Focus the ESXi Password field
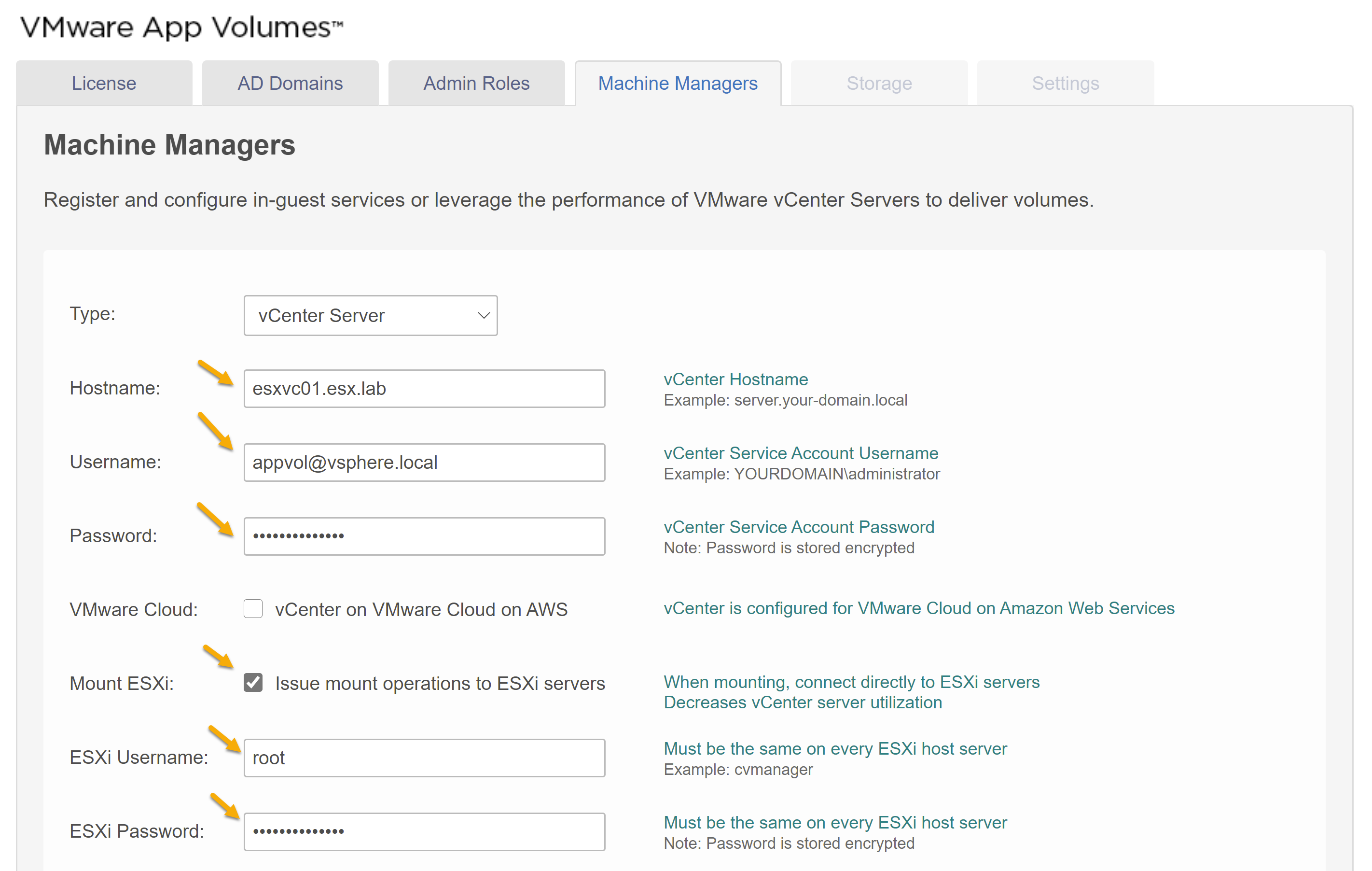The width and height of the screenshot is (1372, 871). coord(425,832)
